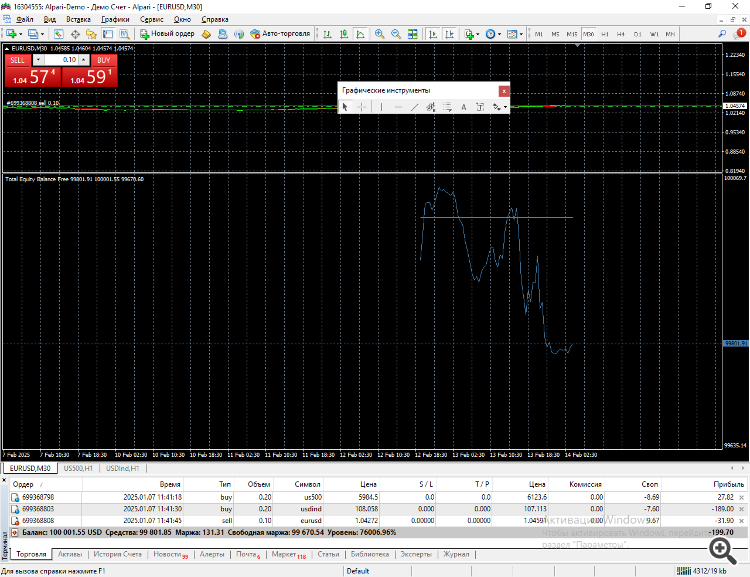Select the cursor arrow tool
Screen dimensions: 750x577
click(345, 107)
